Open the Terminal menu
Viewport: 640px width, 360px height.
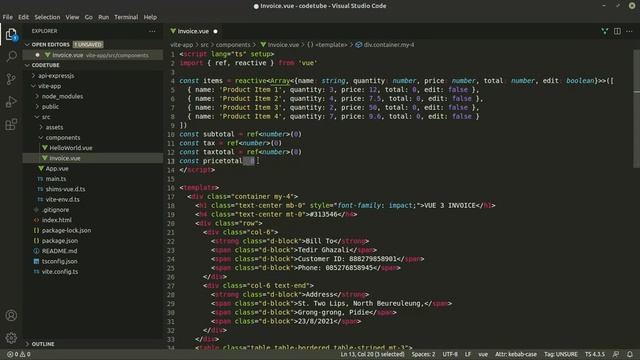point(126,17)
